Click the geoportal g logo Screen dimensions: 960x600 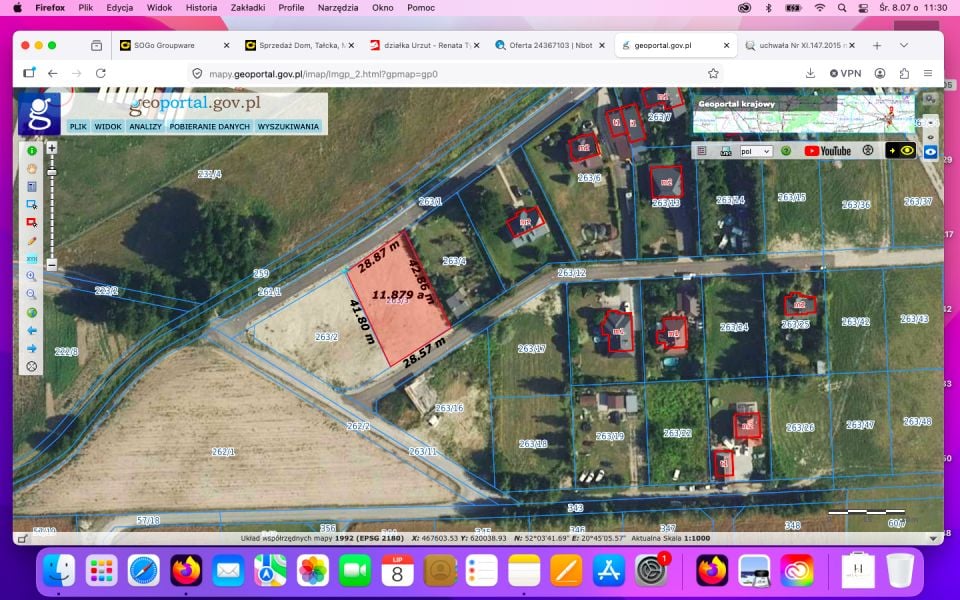pos(40,113)
